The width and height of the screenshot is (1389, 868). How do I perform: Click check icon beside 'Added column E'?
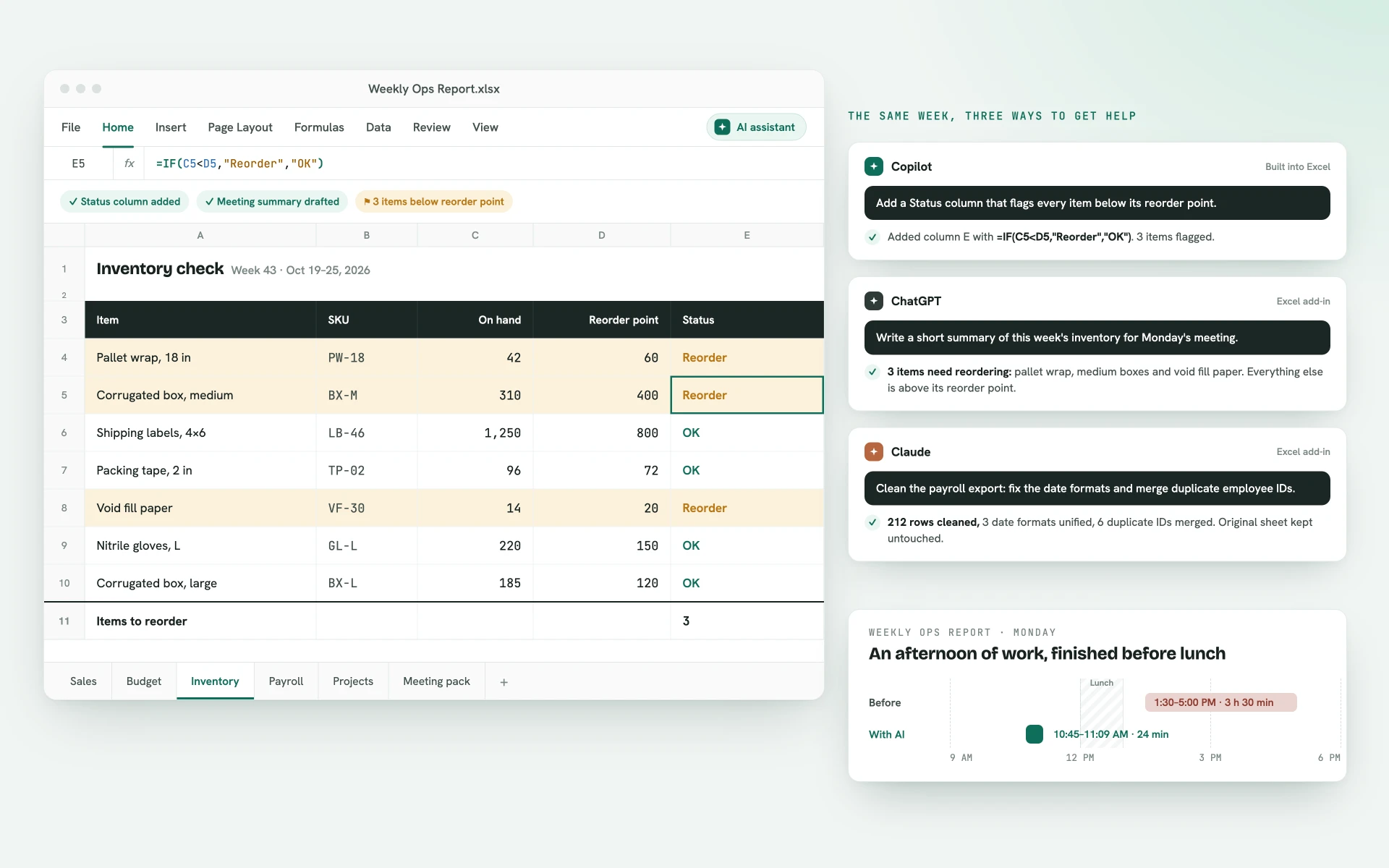[x=872, y=237]
